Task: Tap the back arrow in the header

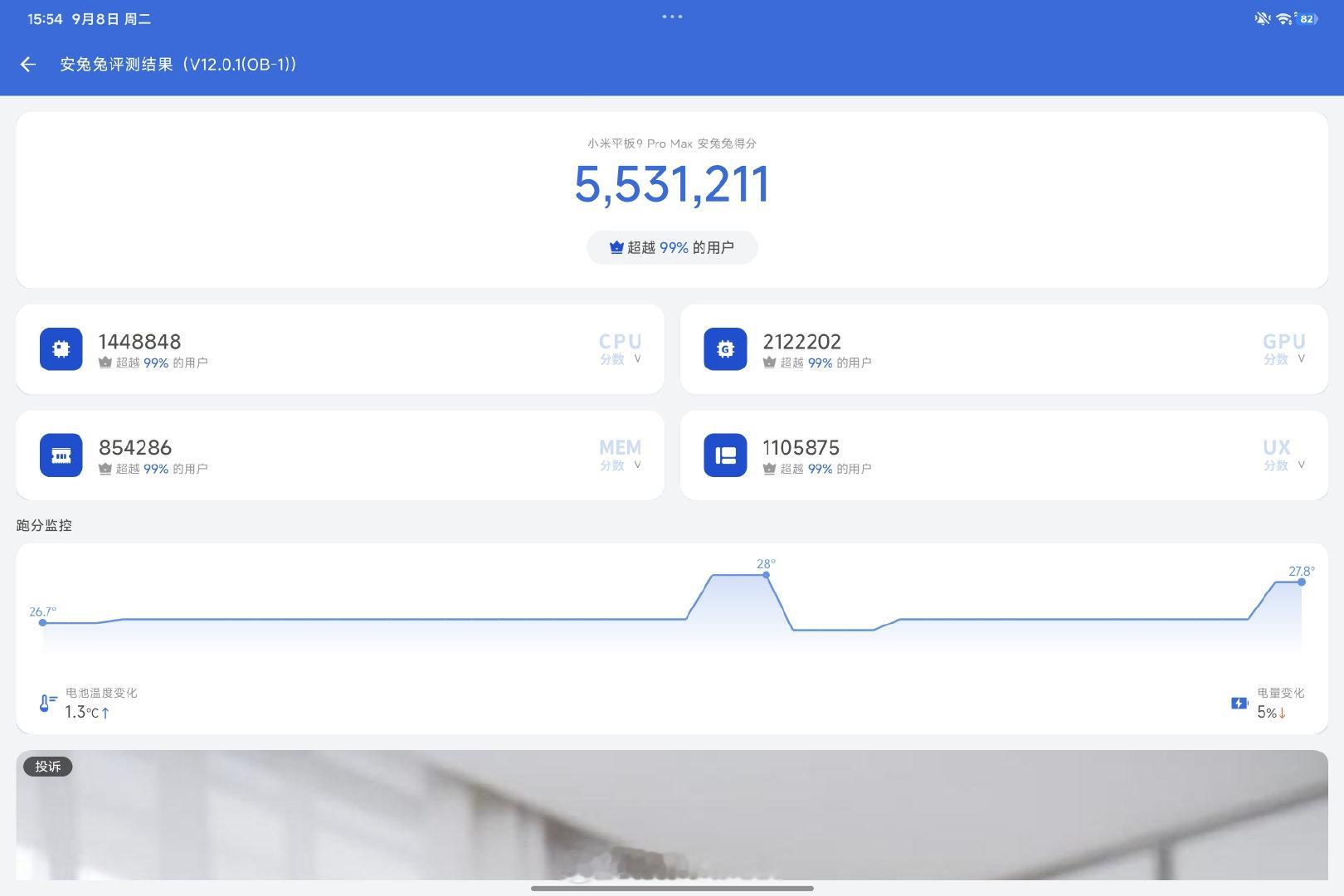Action: [28, 65]
